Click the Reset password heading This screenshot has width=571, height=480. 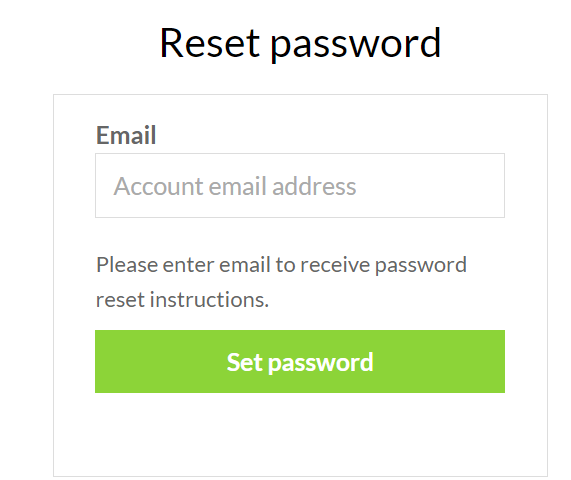[300, 44]
